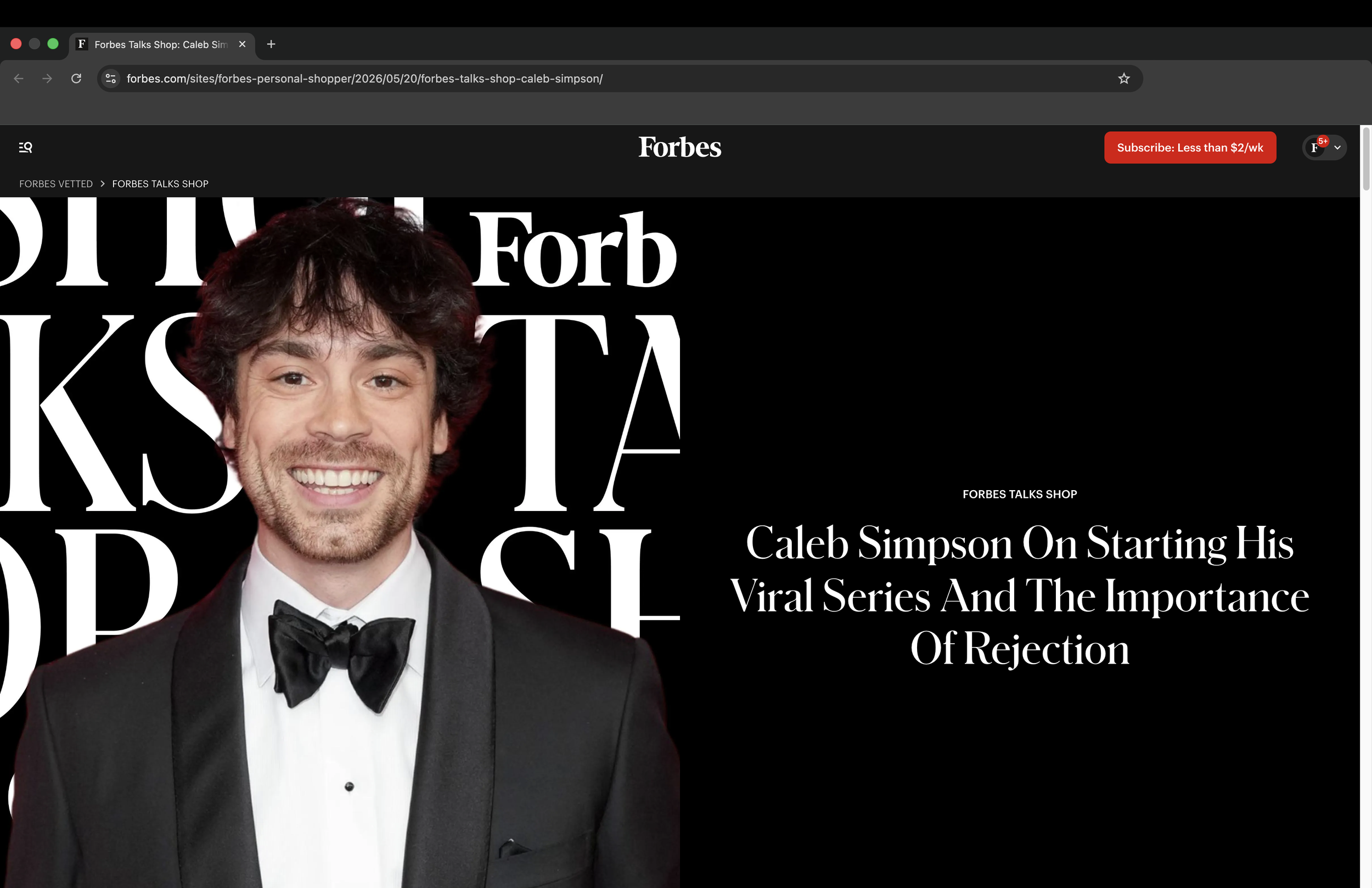
Task: Open the Forbes menu and search icon
Action: click(25, 148)
